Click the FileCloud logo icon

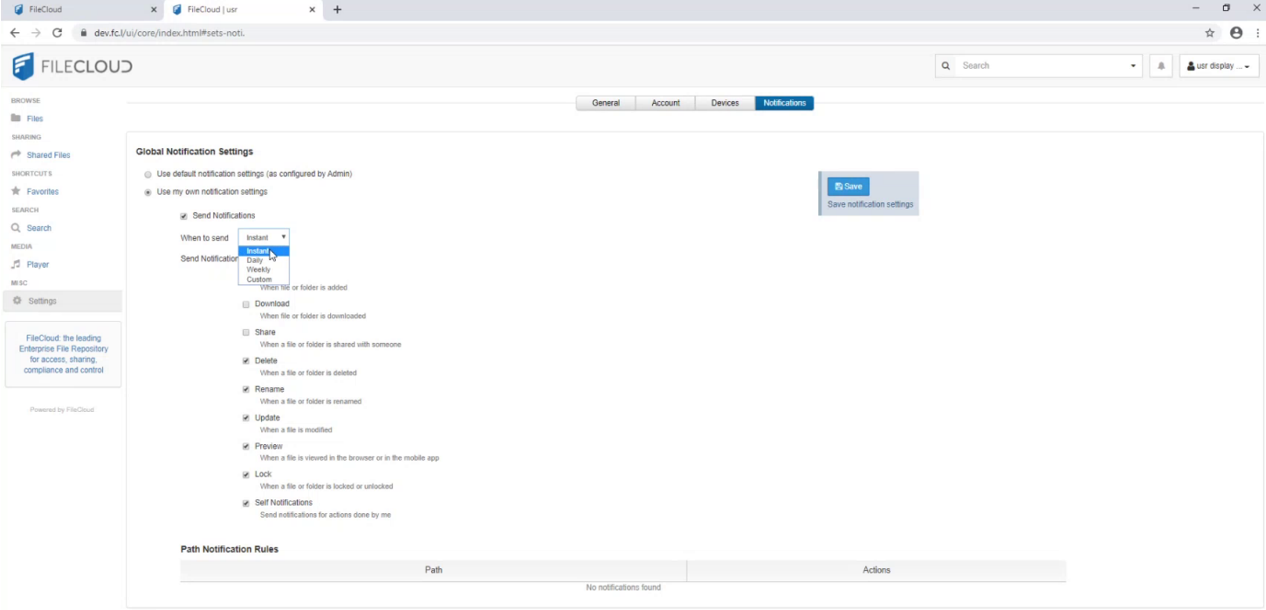click(x=23, y=66)
